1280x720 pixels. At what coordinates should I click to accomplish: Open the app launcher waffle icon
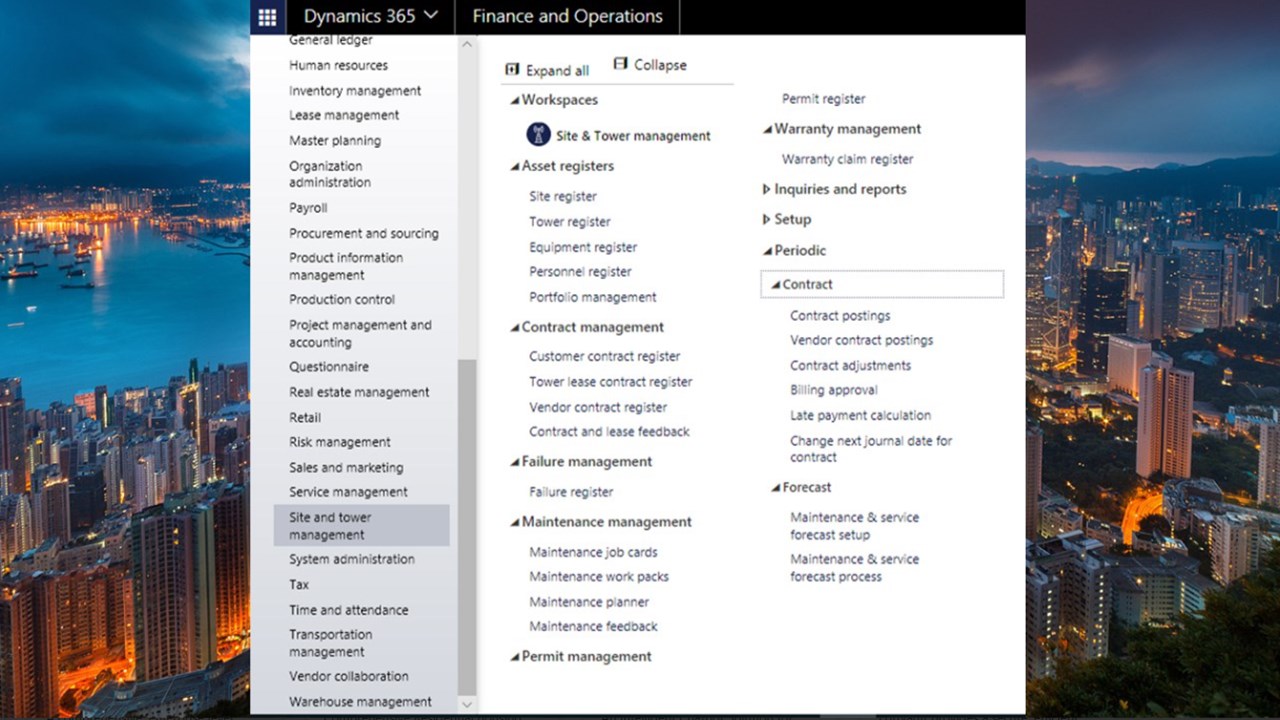pos(267,17)
